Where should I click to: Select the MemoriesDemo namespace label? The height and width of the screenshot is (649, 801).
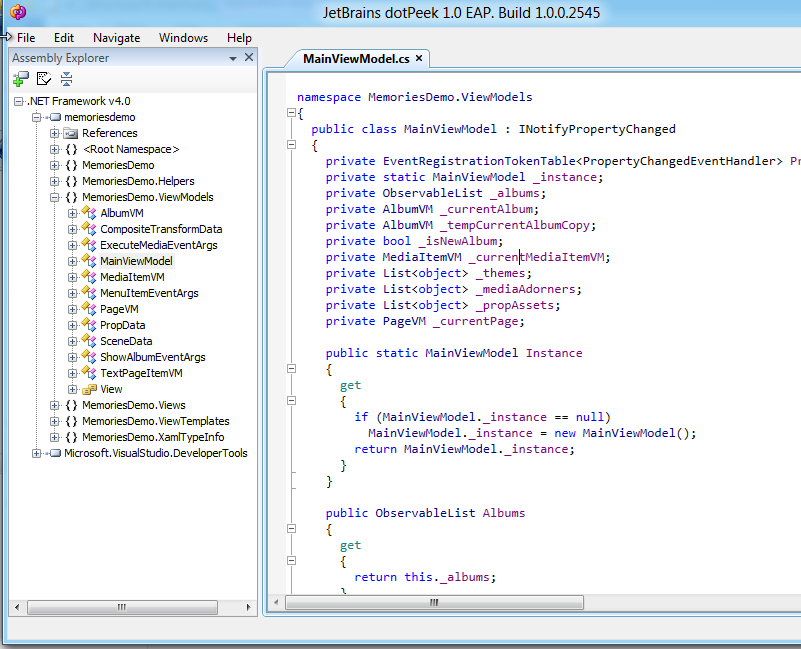pyautogui.click(x=118, y=165)
